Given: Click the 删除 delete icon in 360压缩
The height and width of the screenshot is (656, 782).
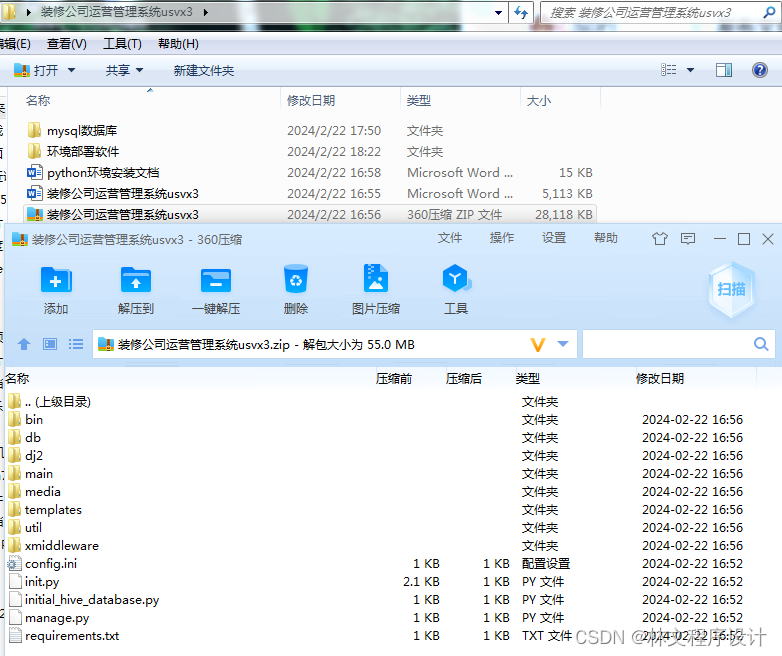Looking at the screenshot, I should 296,279.
